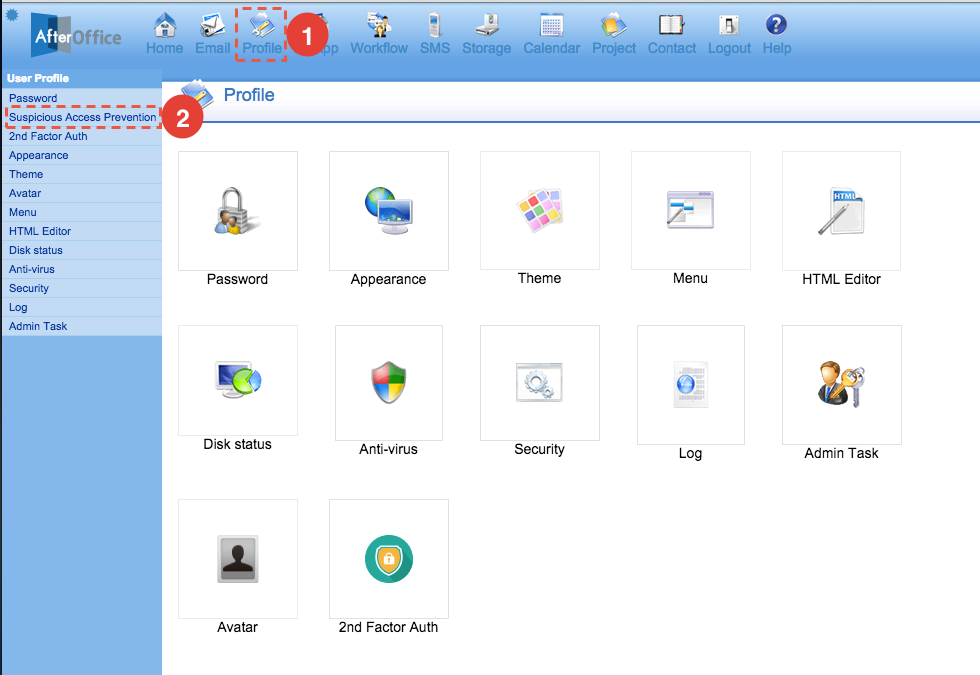The height and width of the screenshot is (675, 980).
Task: Open the SMS phone icon
Action: click(435, 25)
